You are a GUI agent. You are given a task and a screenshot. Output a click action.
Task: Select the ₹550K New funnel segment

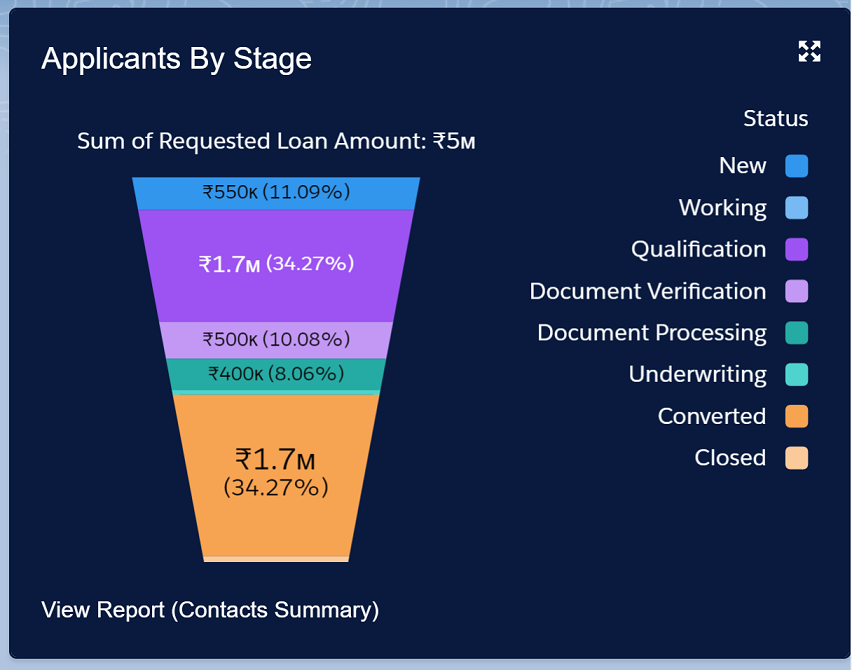[276, 193]
